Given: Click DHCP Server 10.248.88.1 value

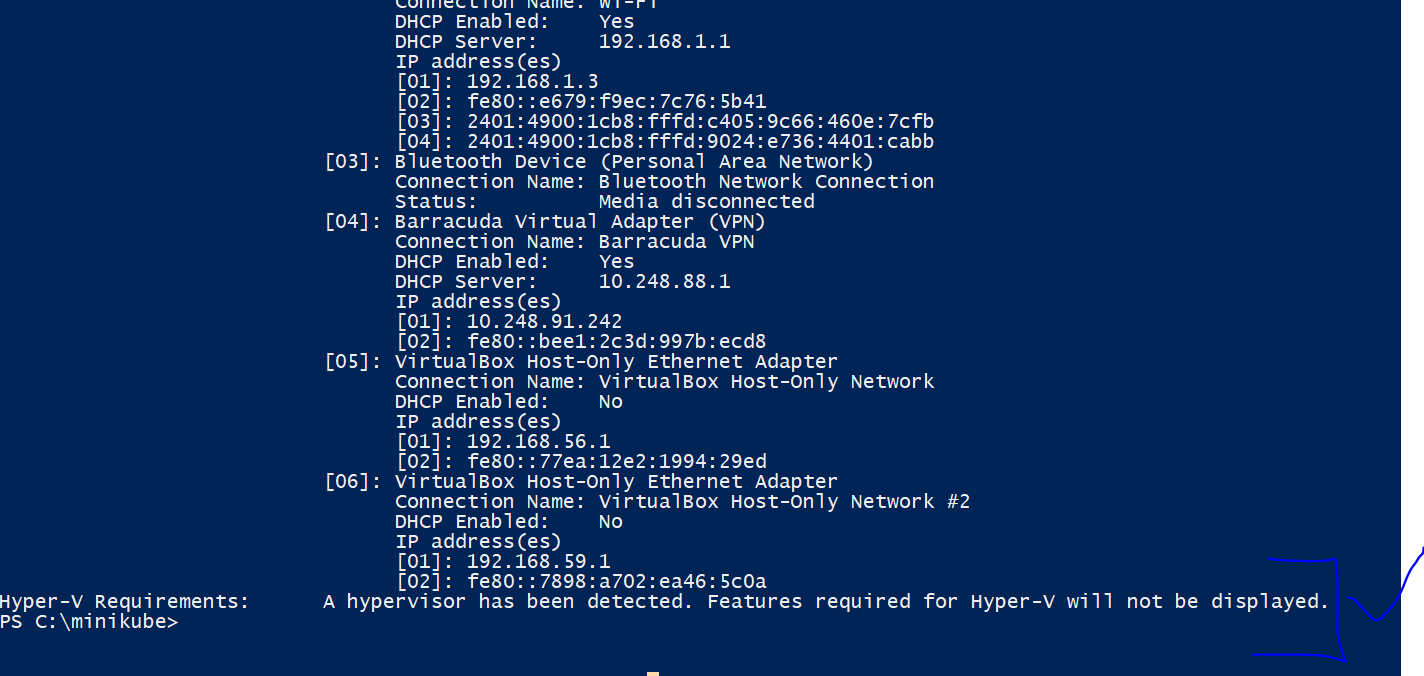Looking at the screenshot, I should pyautogui.click(x=665, y=282).
